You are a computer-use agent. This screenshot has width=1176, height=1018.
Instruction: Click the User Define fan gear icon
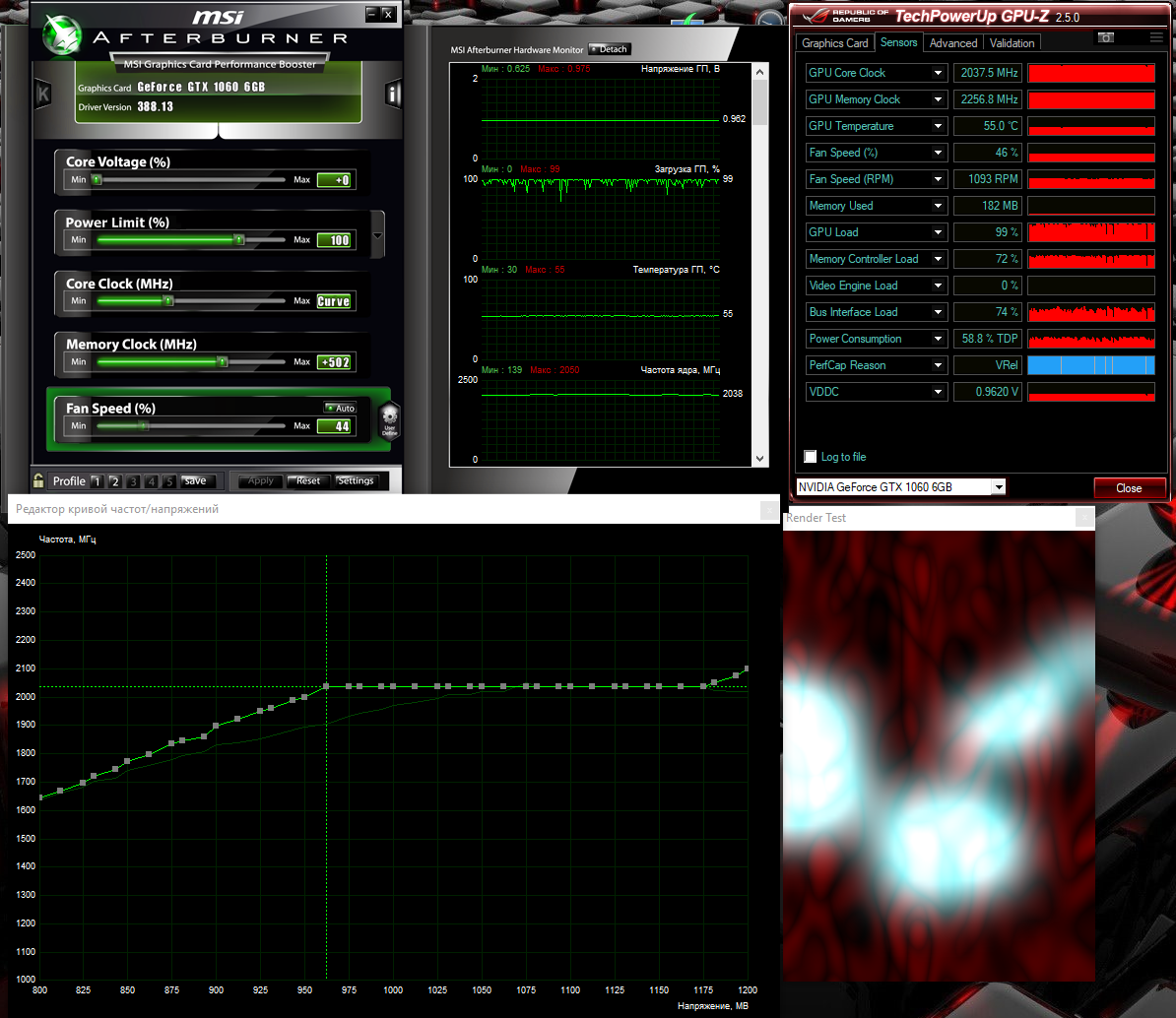(x=389, y=419)
